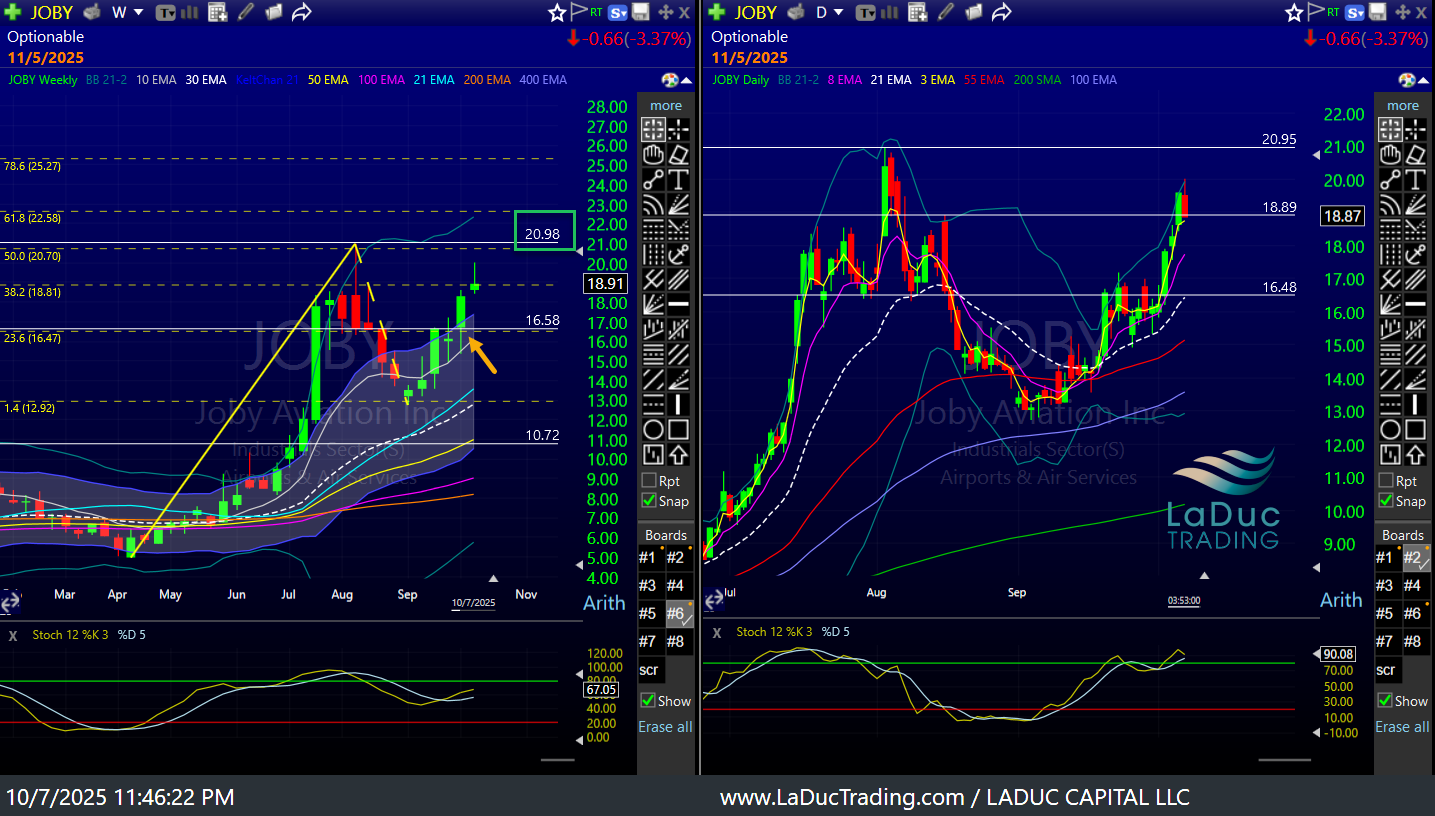Viewport: 1435px width, 816px height.
Task: Select the crosshair pointer tool in daily toolbar
Action: (x=1390, y=129)
